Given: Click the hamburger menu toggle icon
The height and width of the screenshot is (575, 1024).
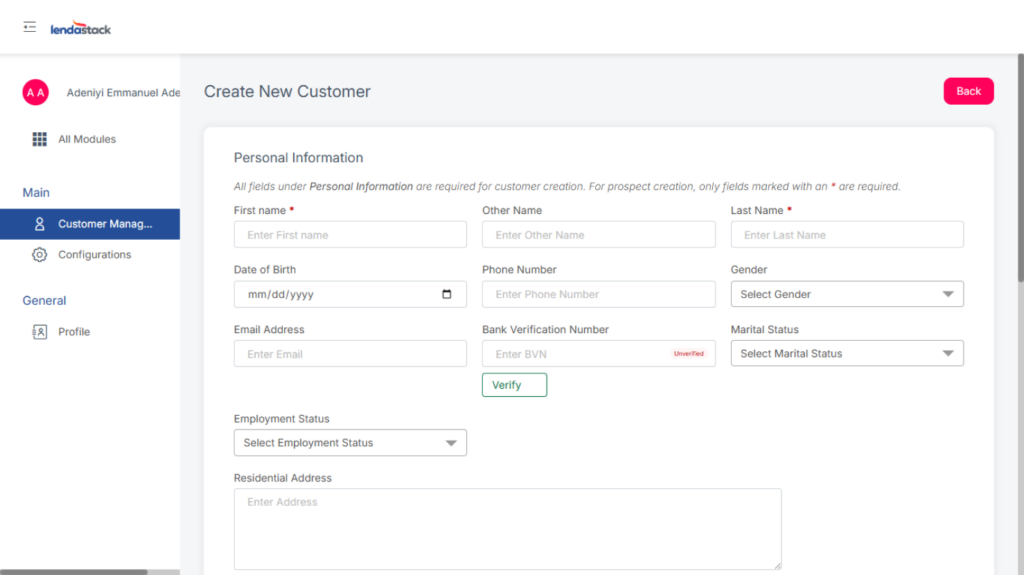Looking at the screenshot, I should point(30,27).
